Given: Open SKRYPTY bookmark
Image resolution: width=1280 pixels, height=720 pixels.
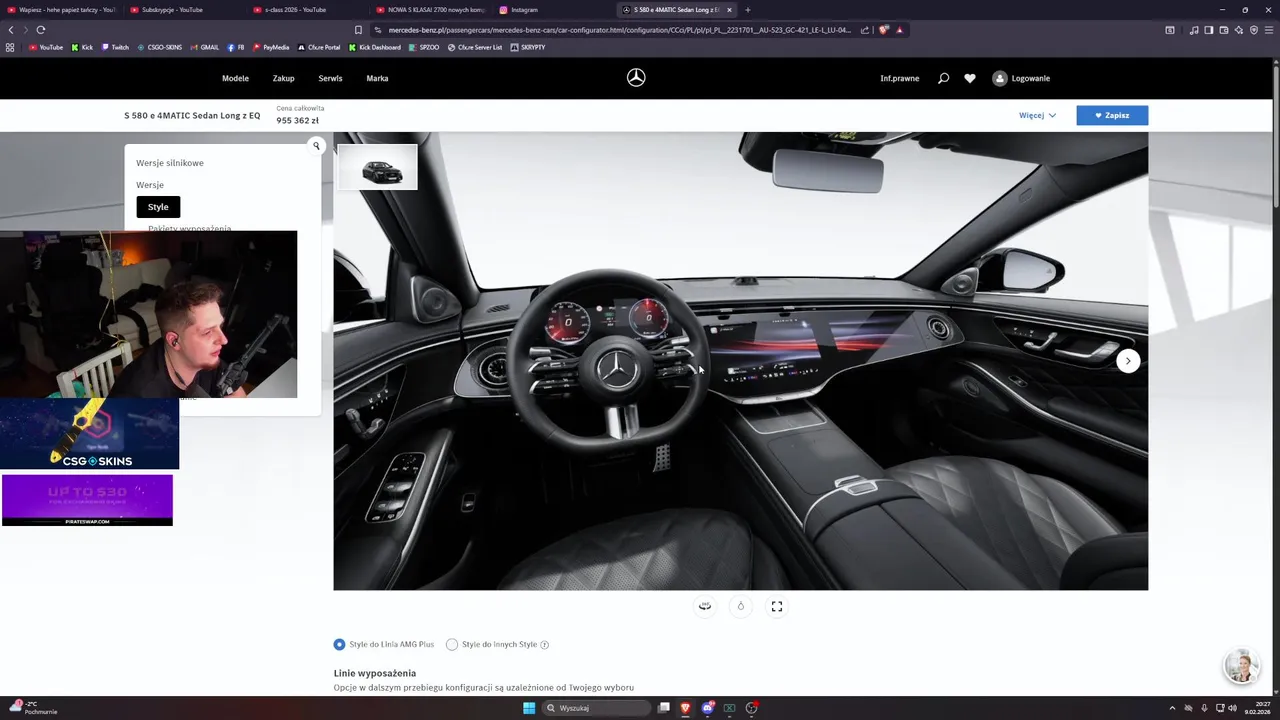Looking at the screenshot, I should point(528,47).
